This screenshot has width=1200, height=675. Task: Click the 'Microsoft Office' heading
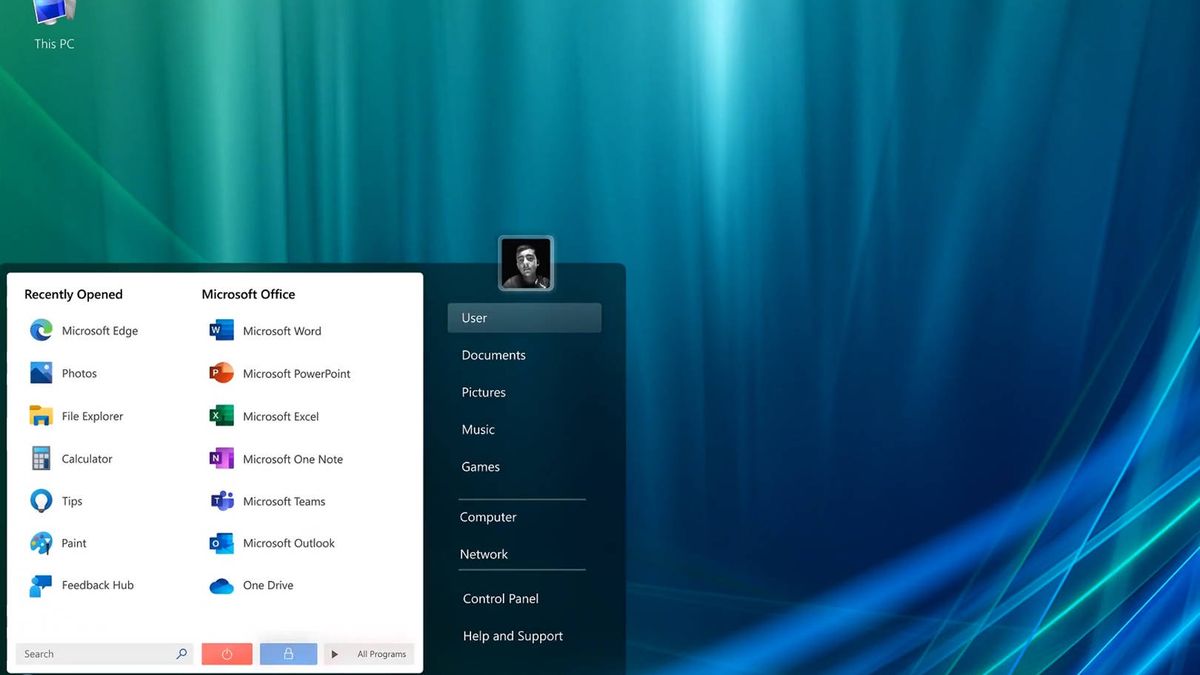tap(248, 294)
